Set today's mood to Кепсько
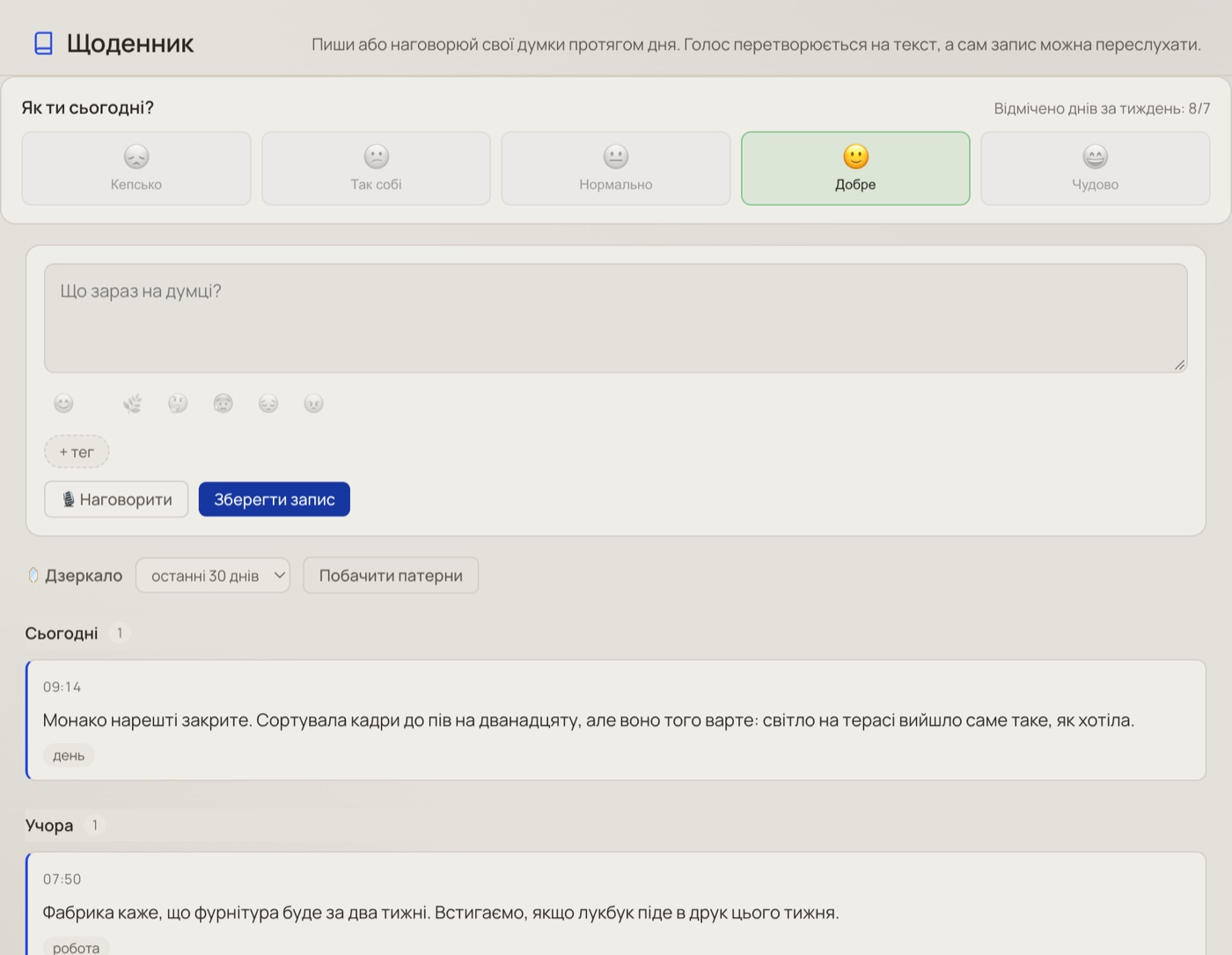 click(136, 168)
